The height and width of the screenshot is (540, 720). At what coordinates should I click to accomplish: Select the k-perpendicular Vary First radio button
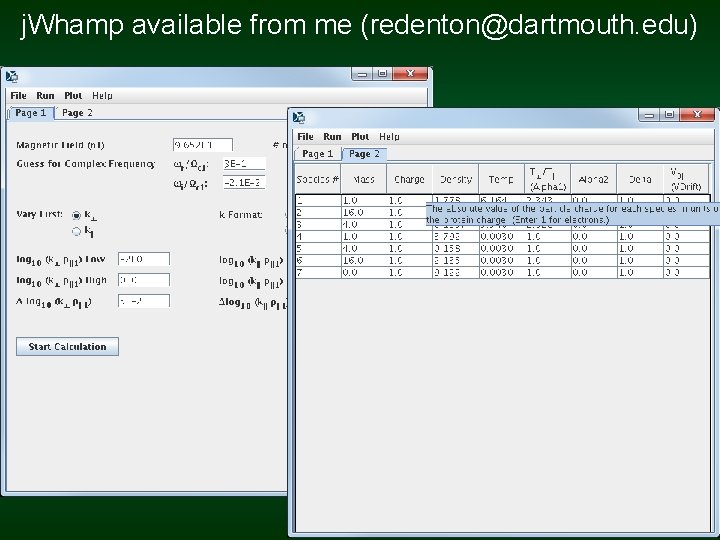pos(76,215)
